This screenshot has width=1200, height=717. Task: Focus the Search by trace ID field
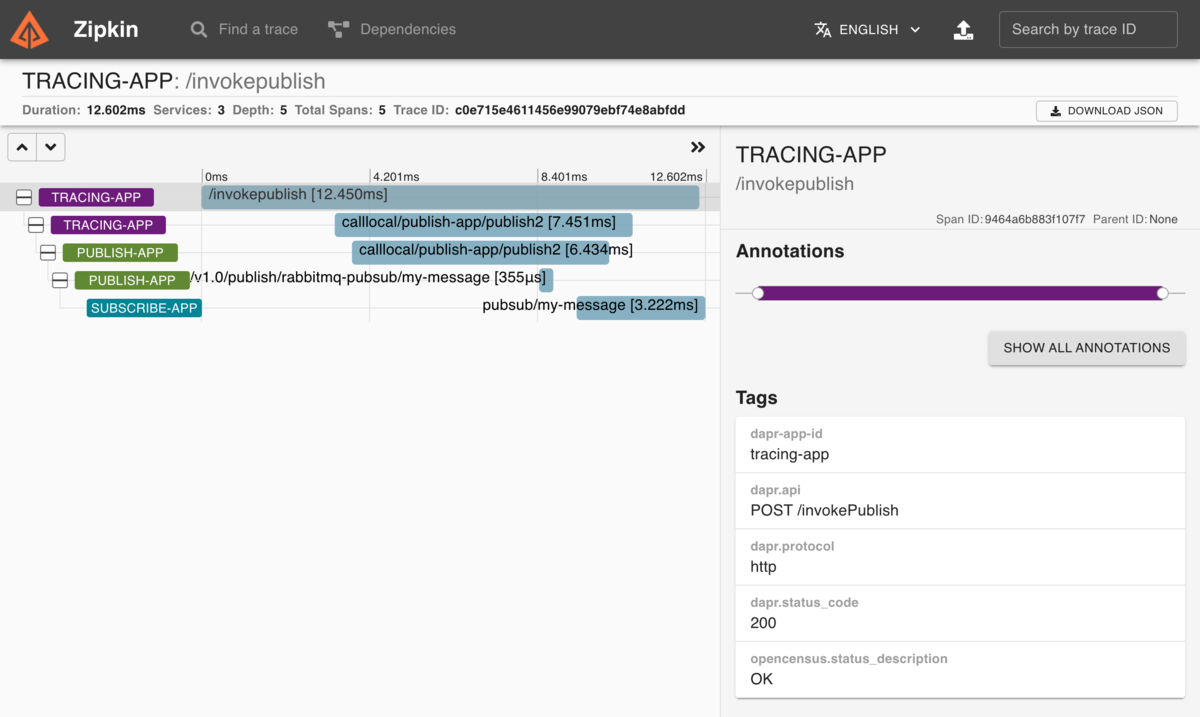point(1088,29)
